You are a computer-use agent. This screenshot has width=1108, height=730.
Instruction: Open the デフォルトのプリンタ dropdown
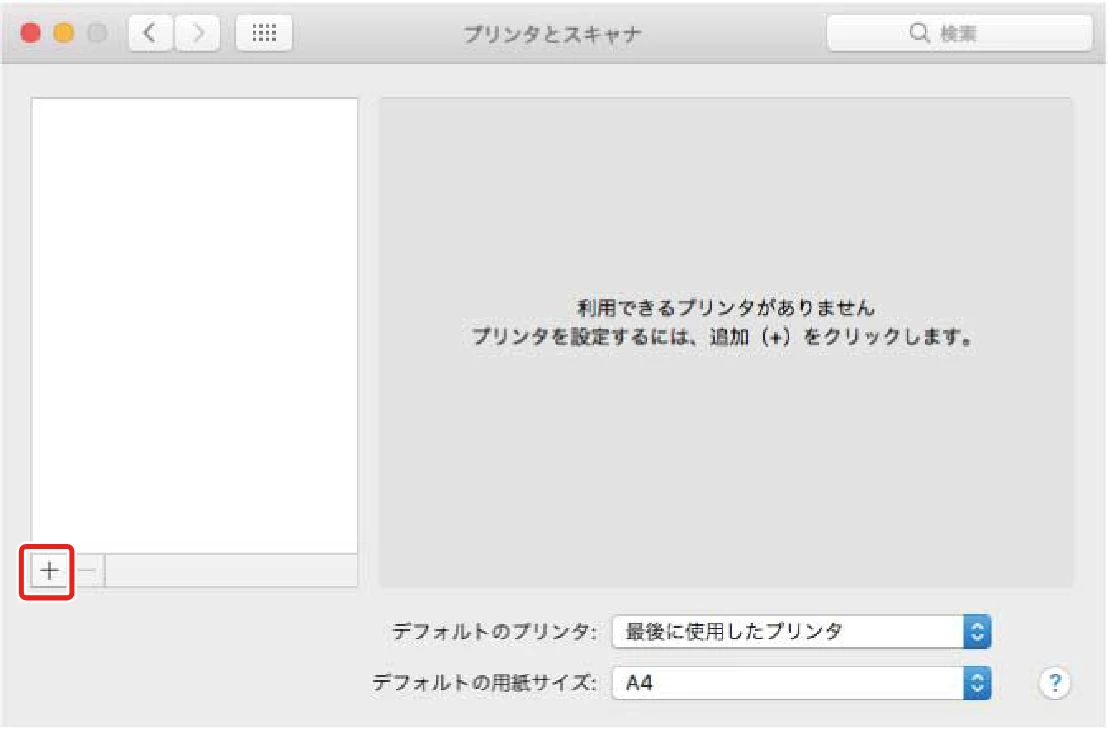pyautogui.click(x=801, y=631)
